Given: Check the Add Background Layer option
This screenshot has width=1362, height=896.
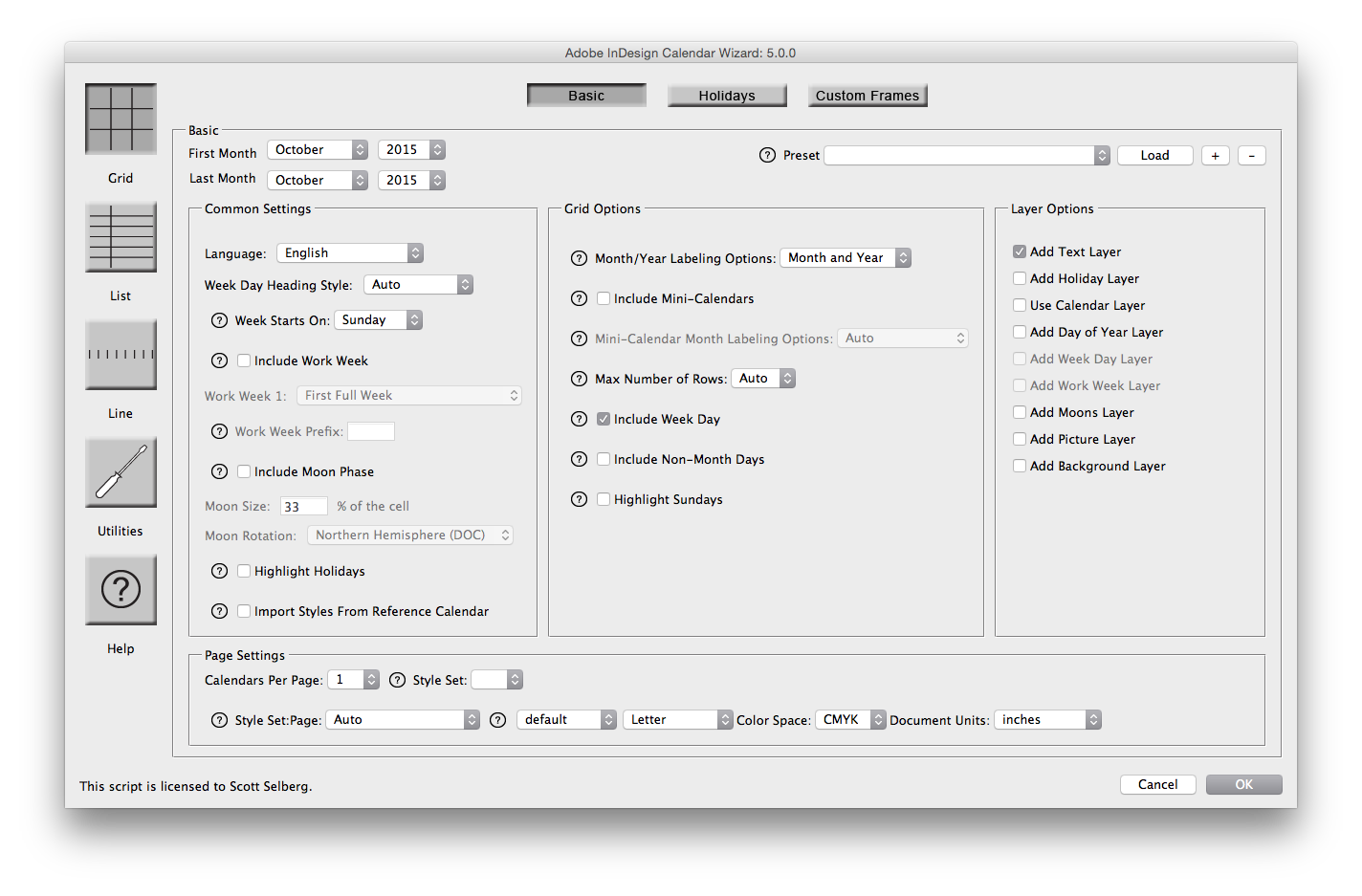Looking at the screenshot, I should point(1020,466).
